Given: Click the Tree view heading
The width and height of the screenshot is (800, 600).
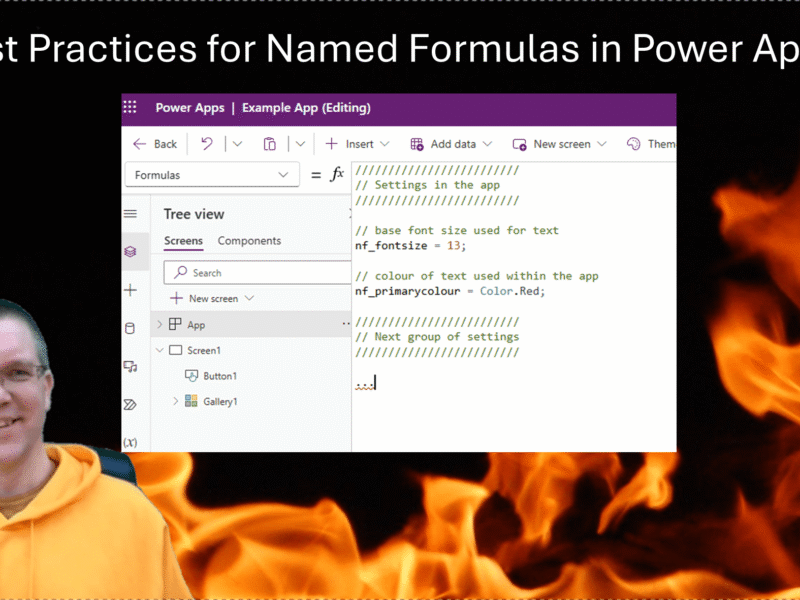Looking at the screenshot, I should coord(194,214).
